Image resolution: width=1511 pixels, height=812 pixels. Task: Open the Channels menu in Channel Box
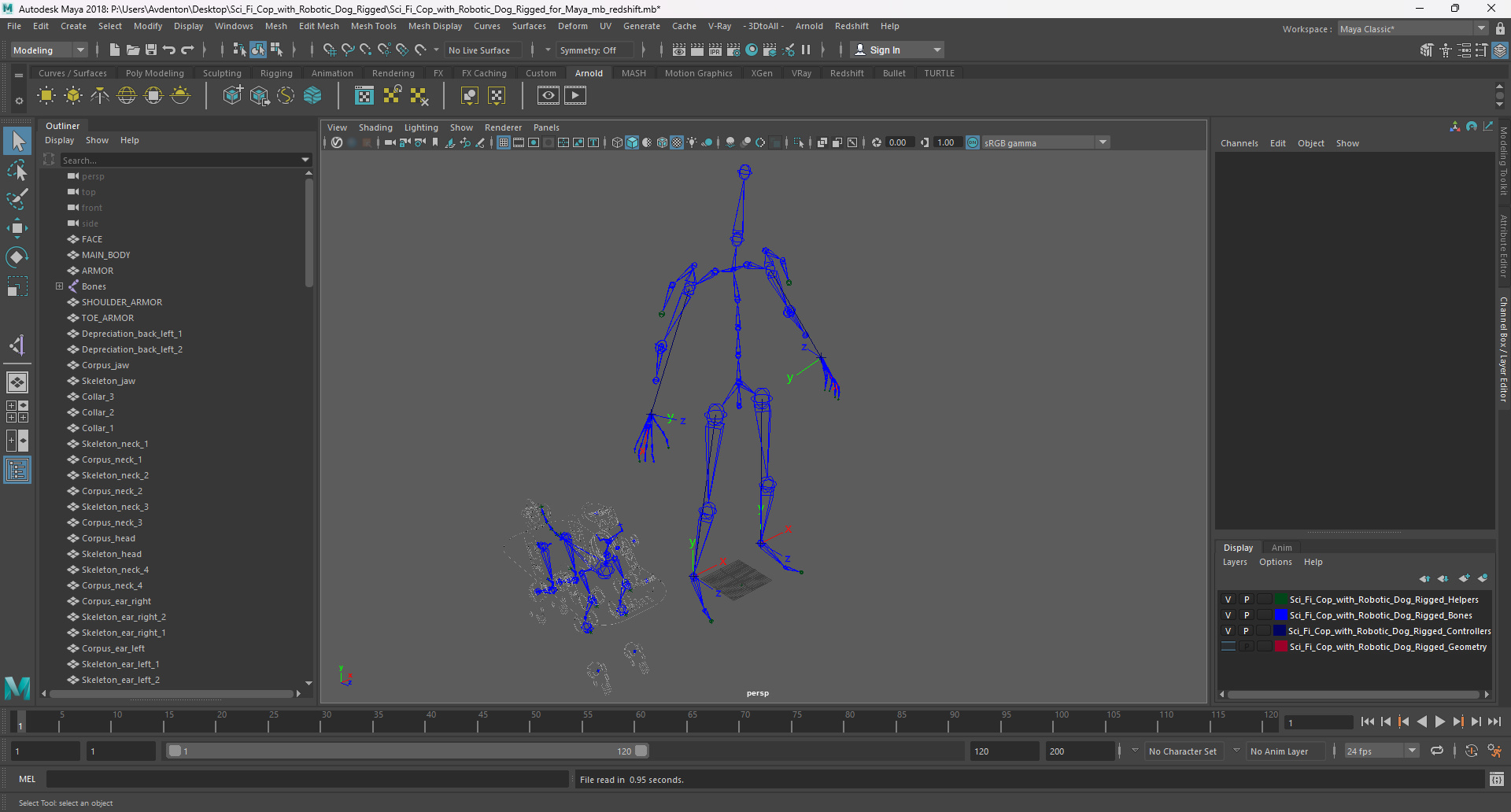(1239, 143)
